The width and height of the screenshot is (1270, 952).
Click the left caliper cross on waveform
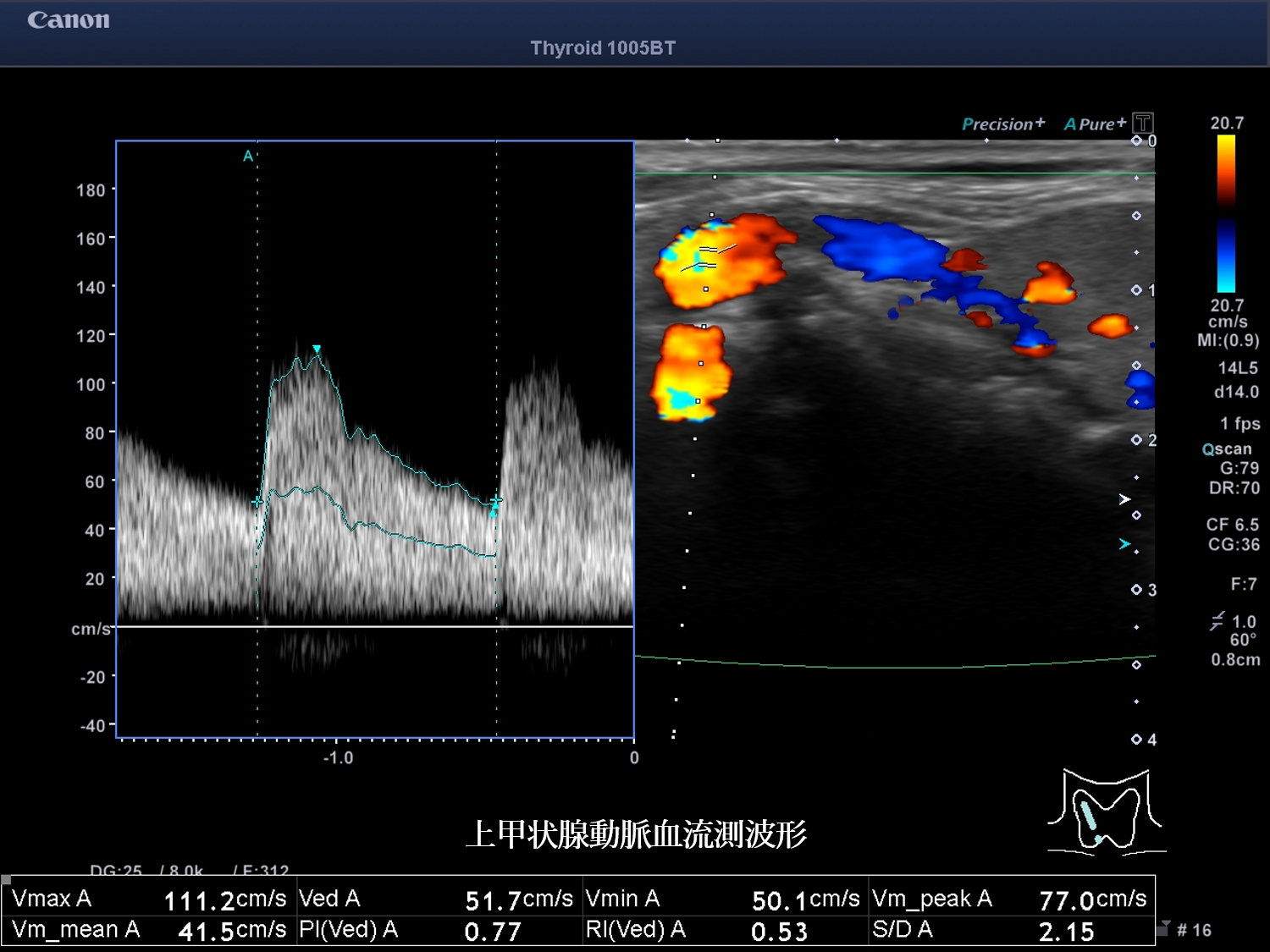pos(257,502)
